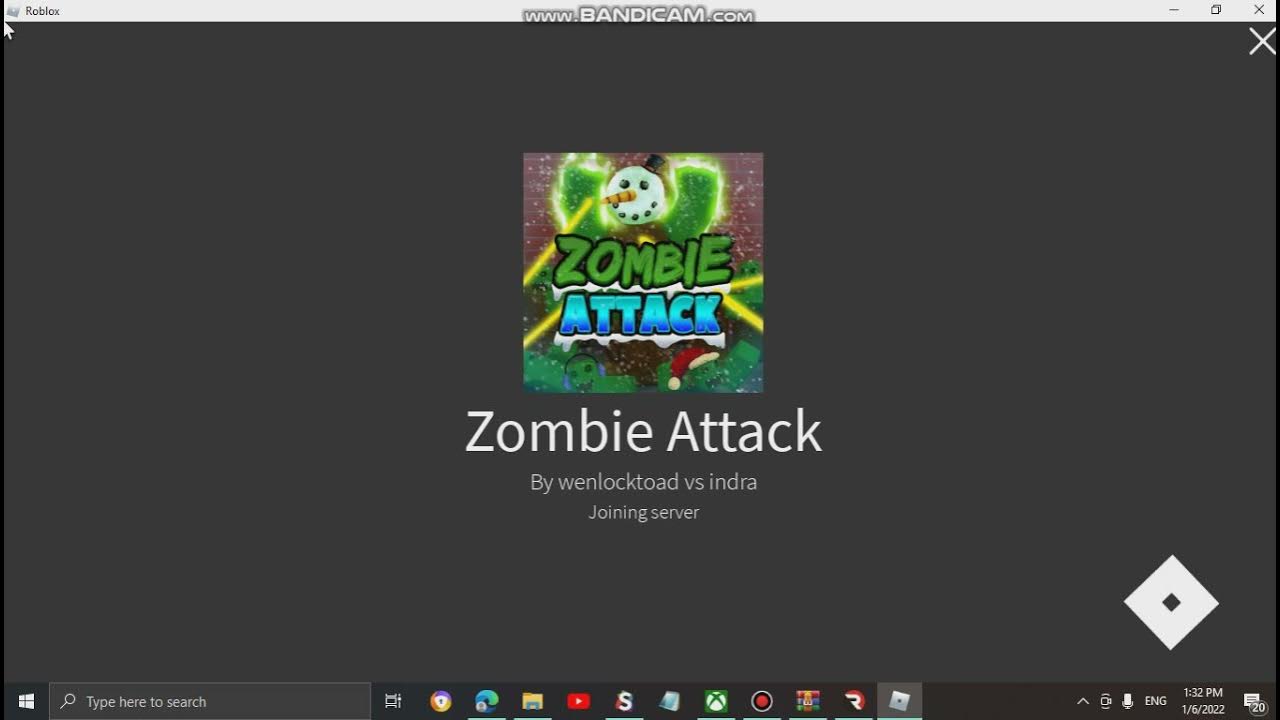Close the Roblox loading screen with X
Image resolution: width=1280 pixels, height=720 pixels.
[1262, 41]
